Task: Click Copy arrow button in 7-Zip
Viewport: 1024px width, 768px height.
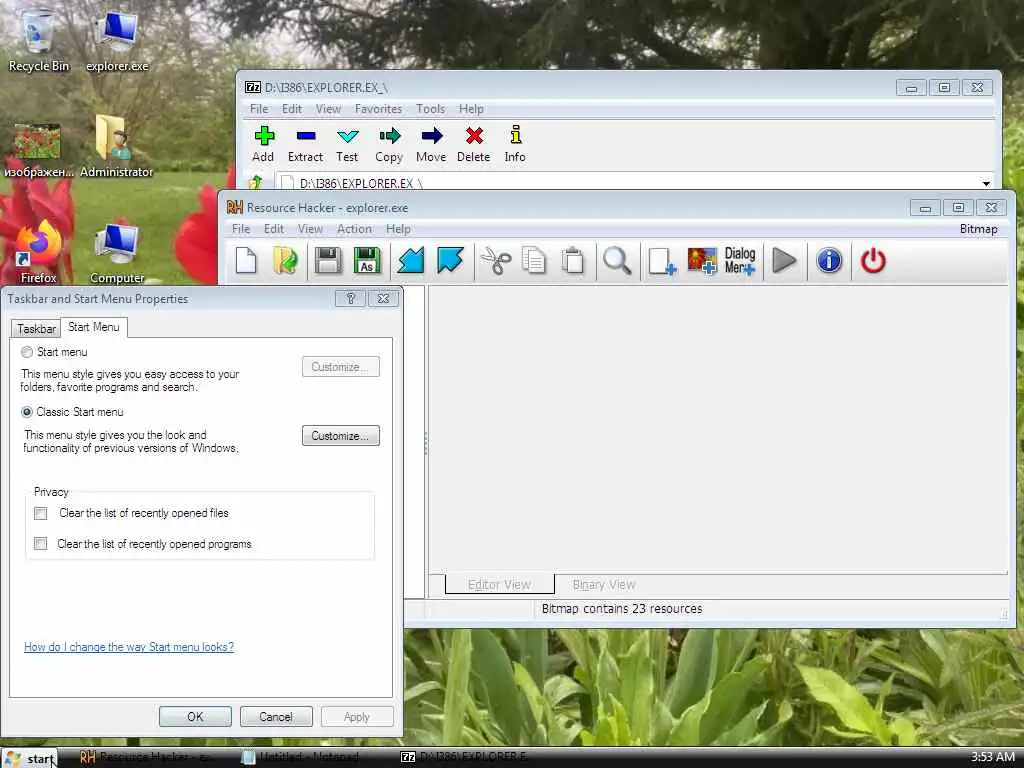Action: tap(389, 144)
